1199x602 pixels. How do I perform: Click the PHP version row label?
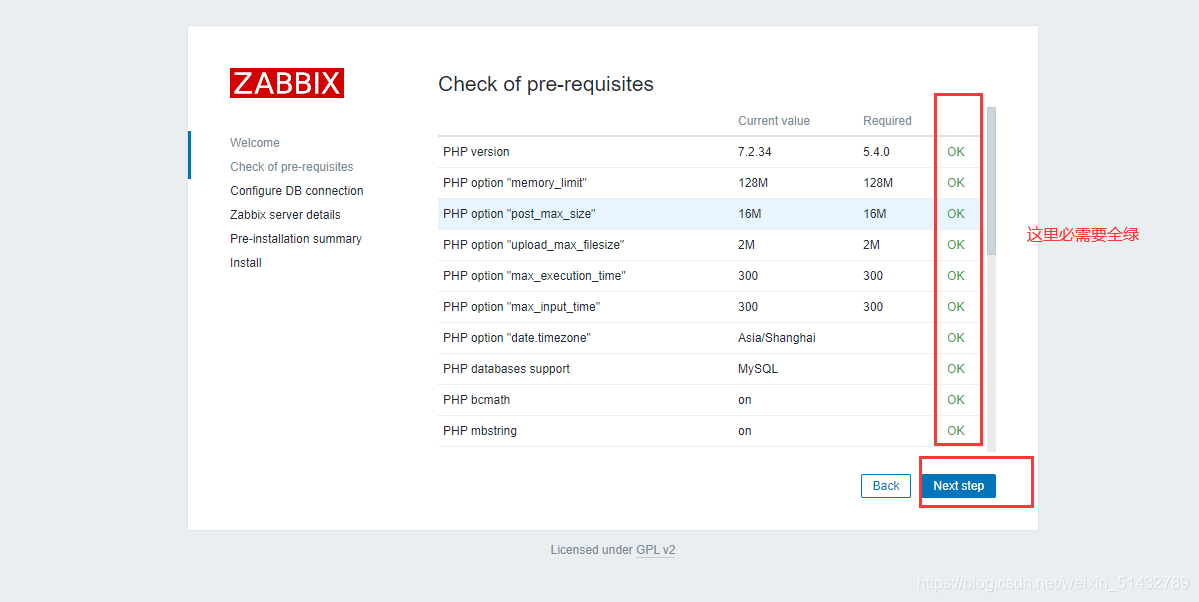tap(476, 151)
